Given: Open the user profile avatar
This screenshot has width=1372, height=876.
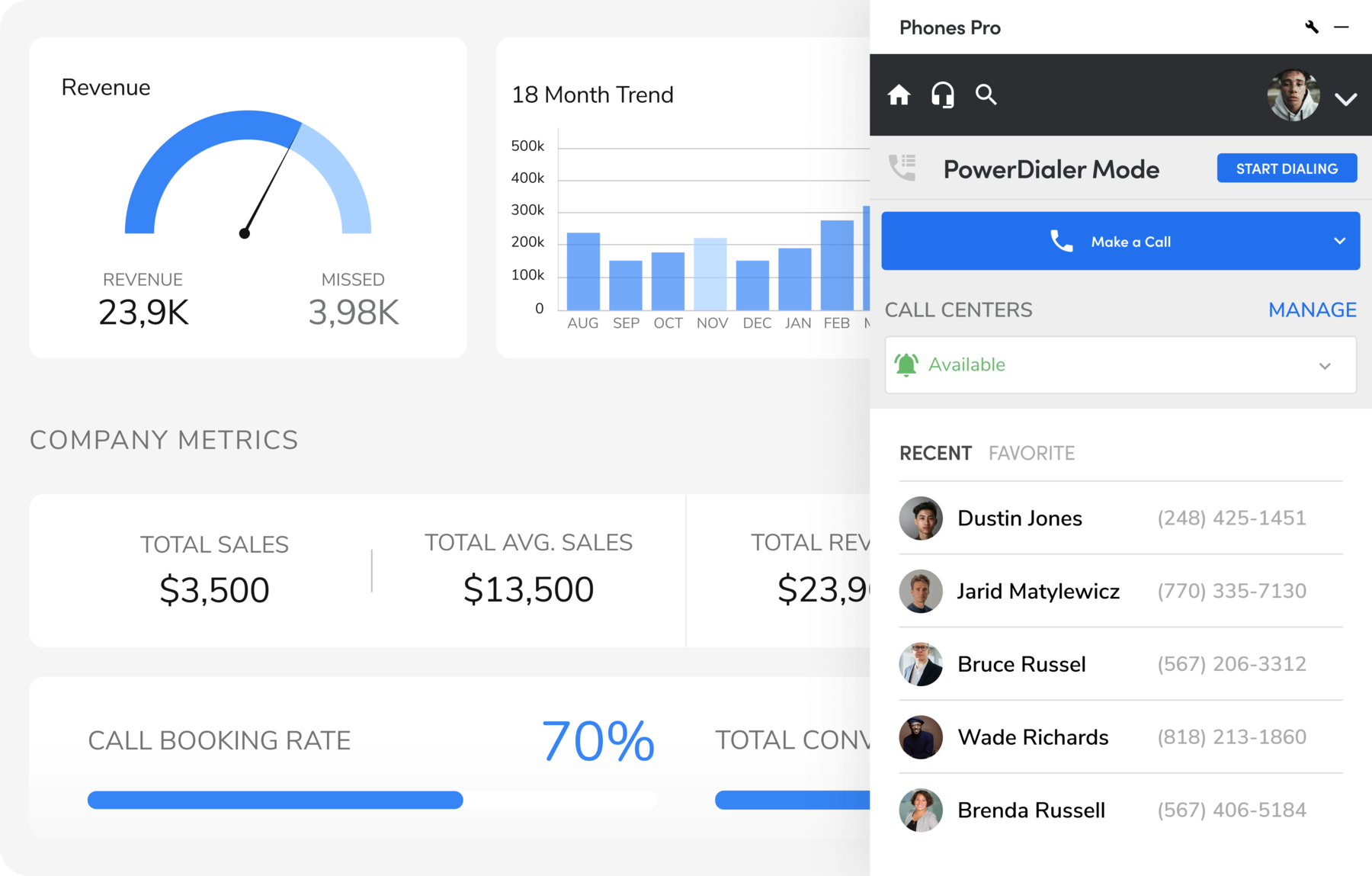Looking at the screenshot, I should coord(1293,95).
